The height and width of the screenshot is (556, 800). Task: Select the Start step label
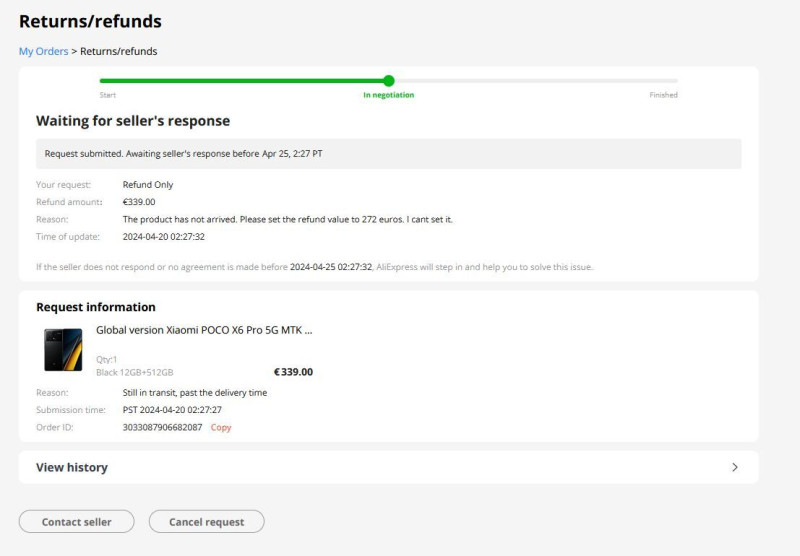(x=108, y=95)
